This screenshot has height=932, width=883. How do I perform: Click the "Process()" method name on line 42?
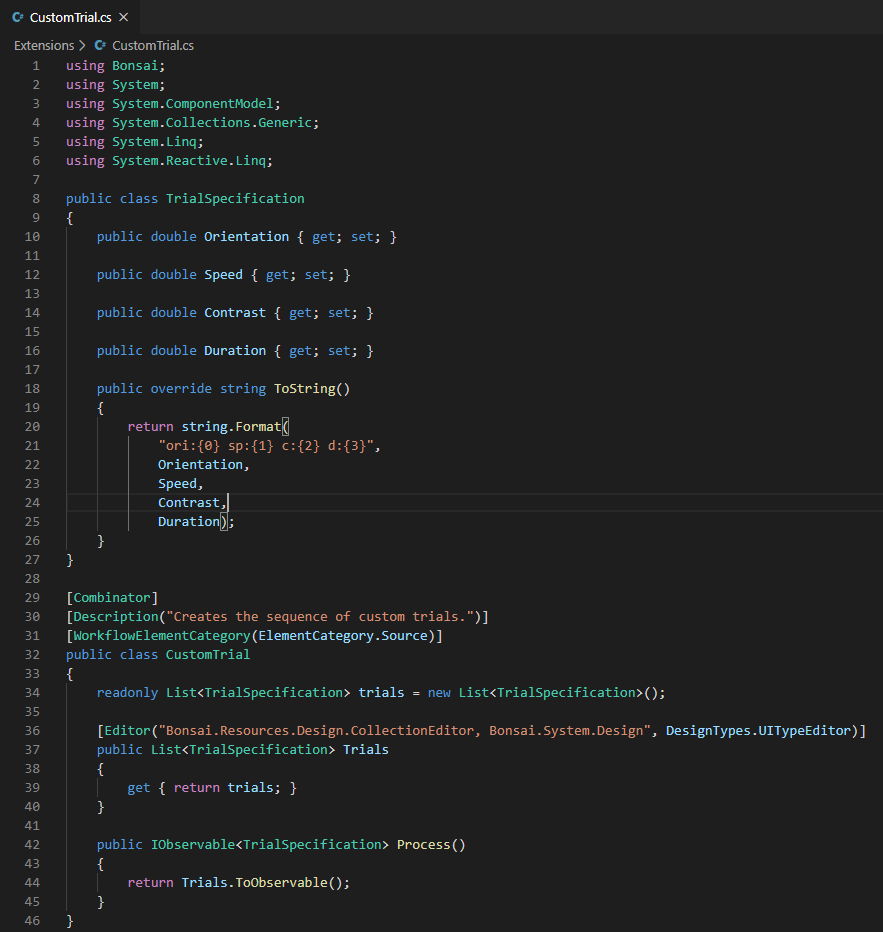(431, 845)
